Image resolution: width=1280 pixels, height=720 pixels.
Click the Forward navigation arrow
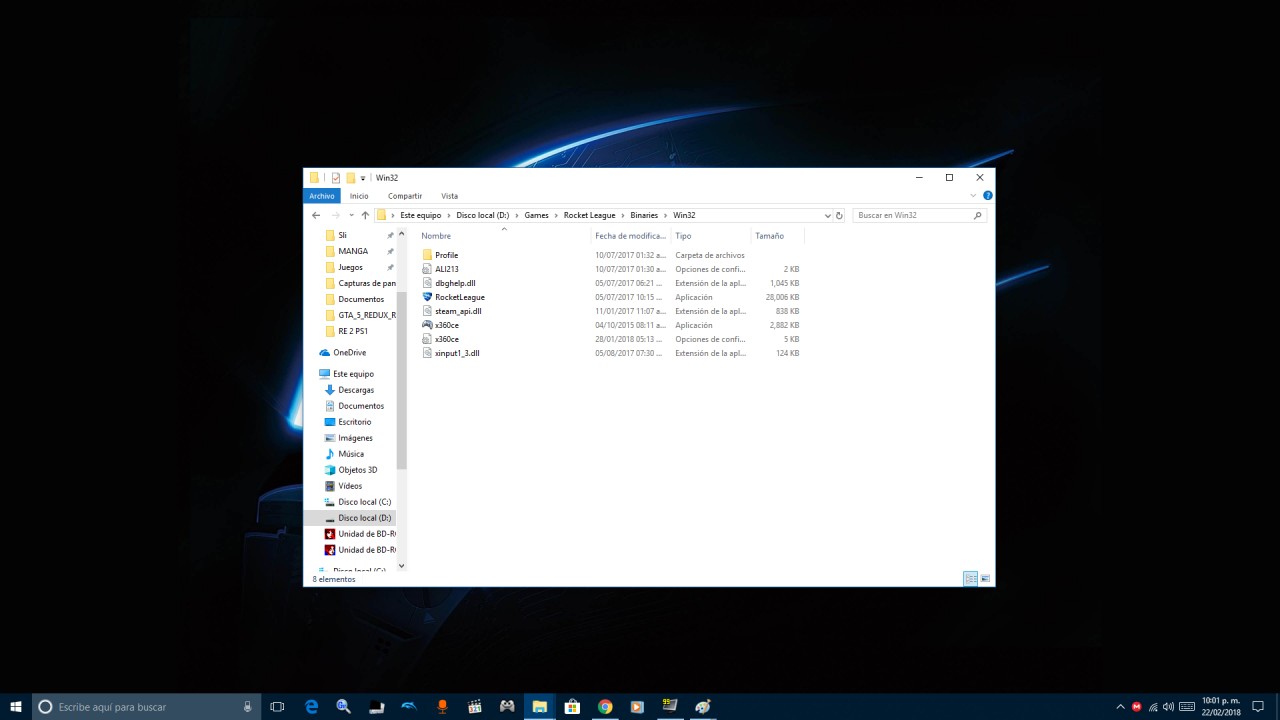click(x=336, y=215)
